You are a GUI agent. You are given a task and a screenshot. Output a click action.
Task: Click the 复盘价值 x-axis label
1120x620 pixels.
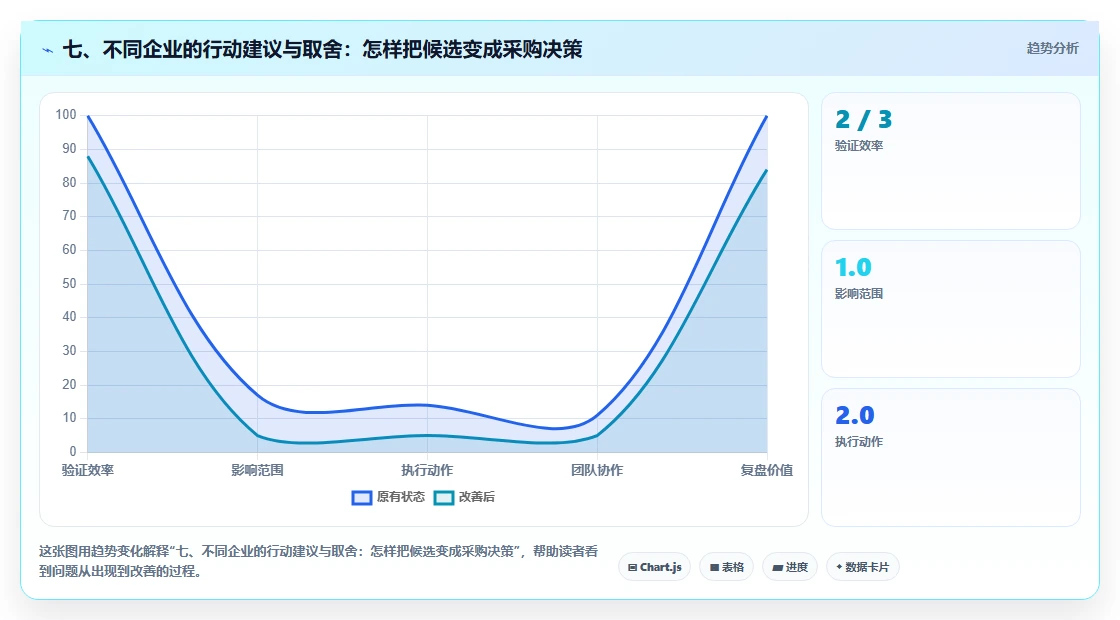click(x=766, y=470)
